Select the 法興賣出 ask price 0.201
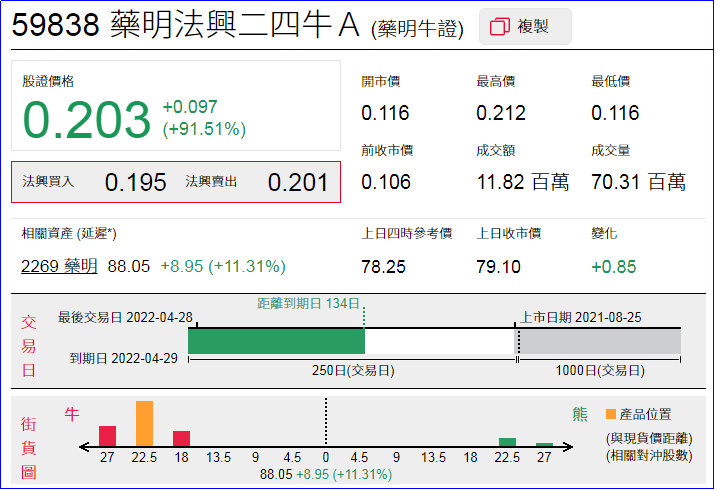Viewport: 715px width, 490px height. pos(297,182)
